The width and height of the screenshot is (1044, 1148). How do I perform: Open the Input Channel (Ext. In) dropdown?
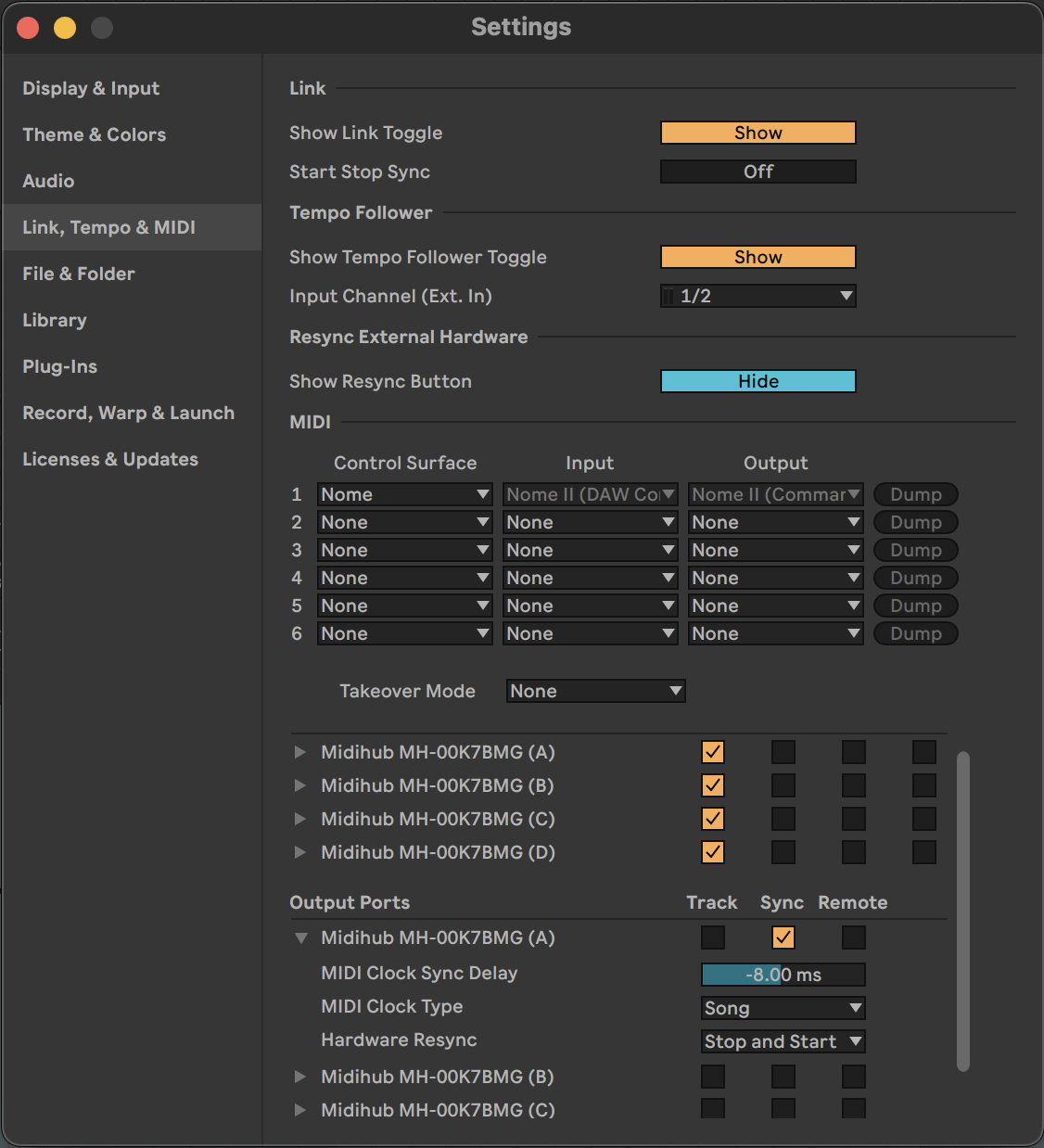click(x=758, y=296)
